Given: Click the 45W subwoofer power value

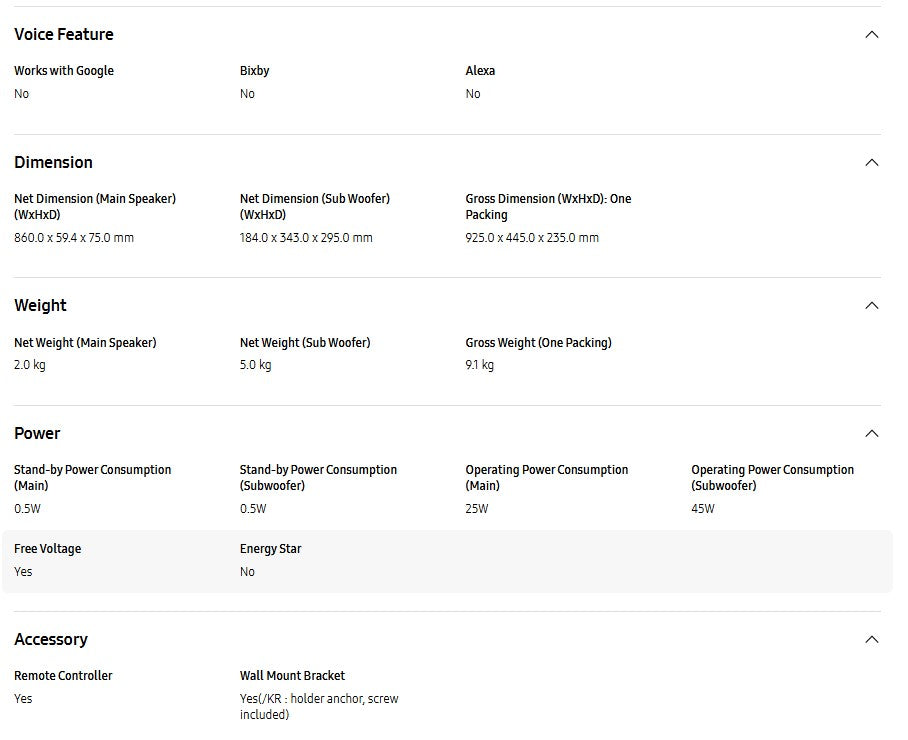Looking at the screenshot, I should [x=703, y=509].
